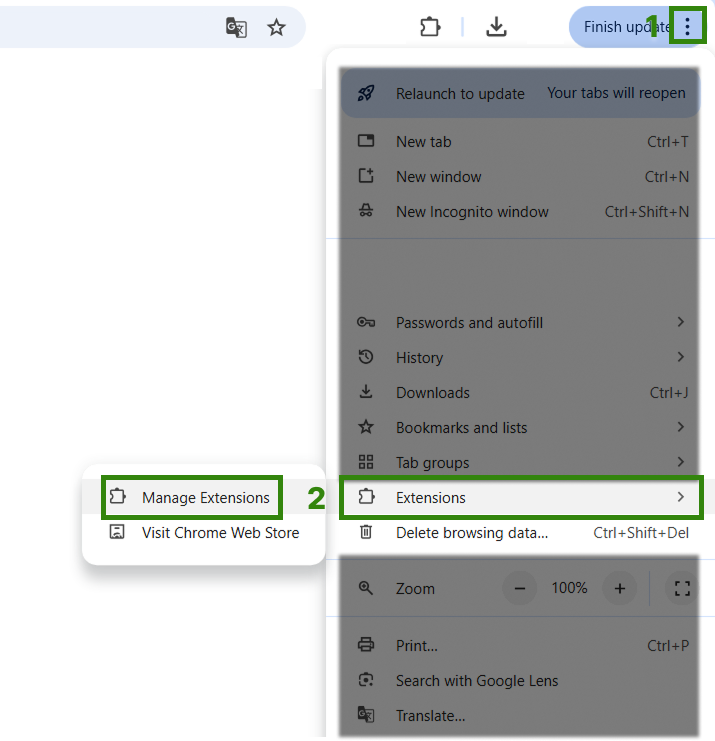
Task: Expand the Passwords and autofill chevron
Action: [x=681, y=322]
